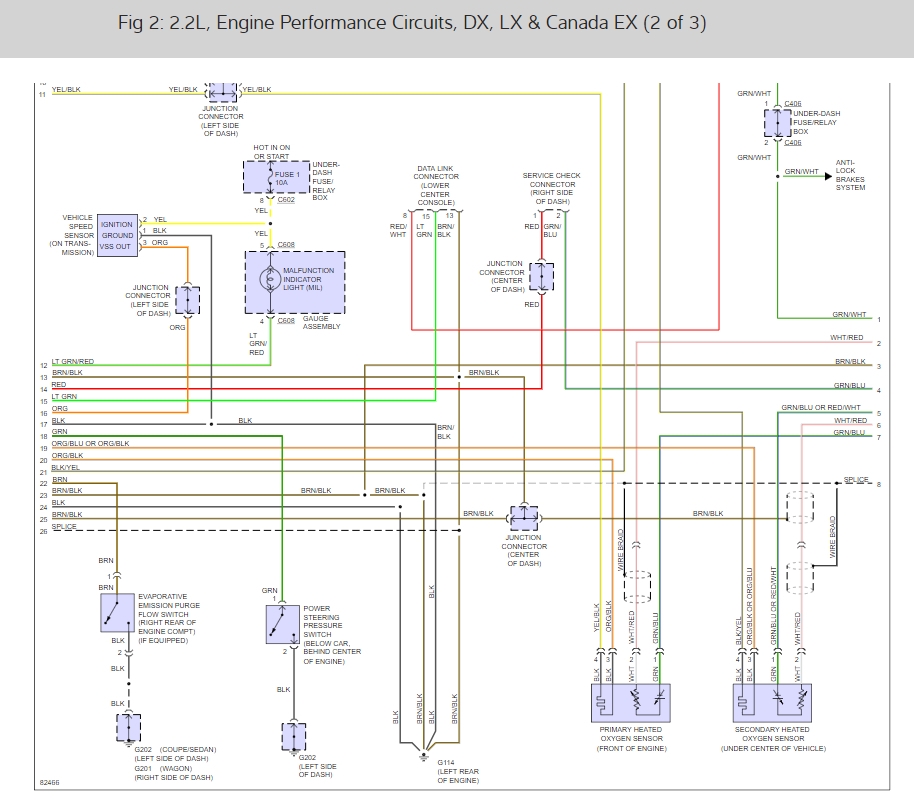The width and height of the screenshot is (914, 809).
Task: Click G202 ground connector below power steering switch
Action: click(x=294, y=737)
